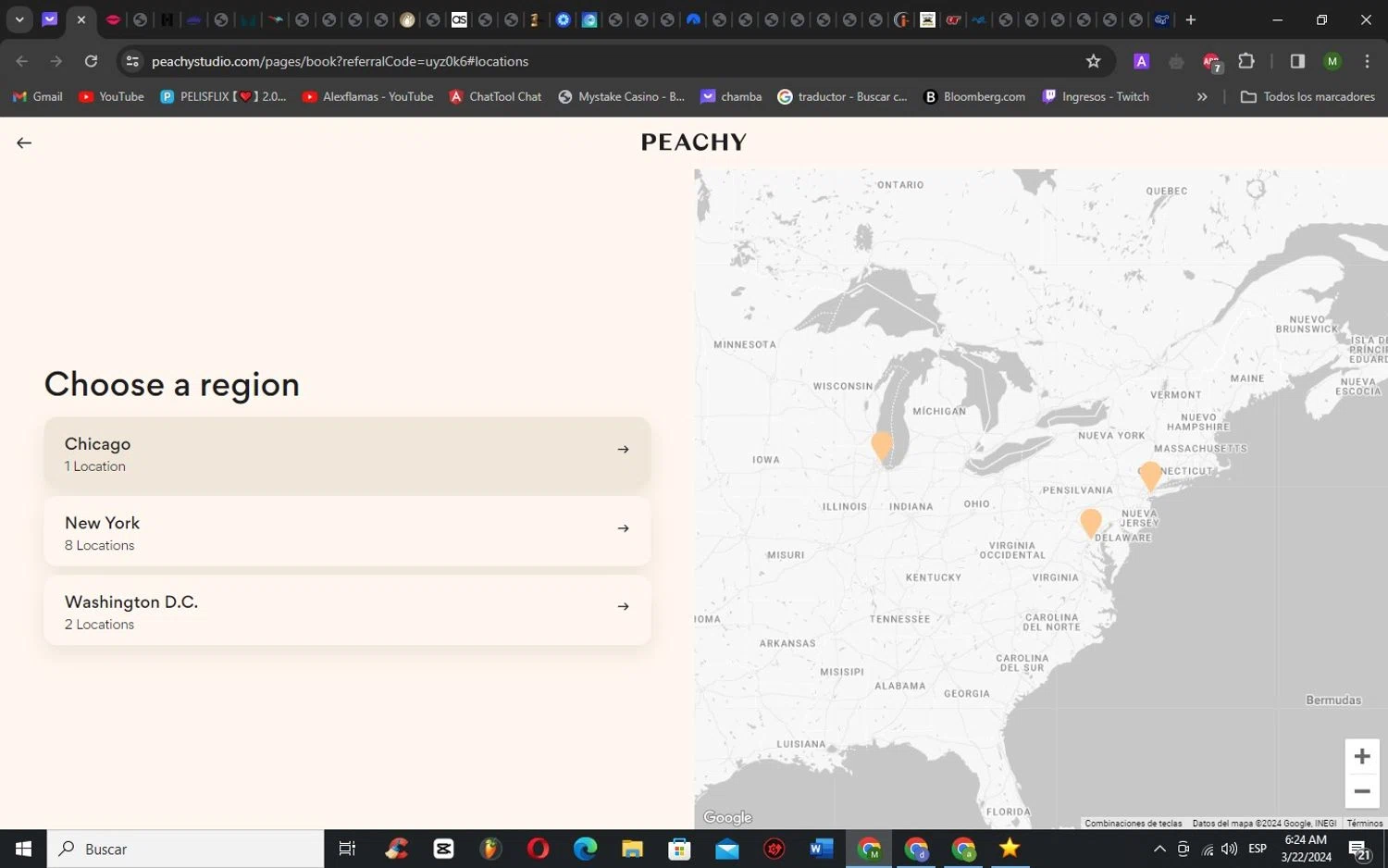Click the address bar URL
The image size is (1388, 868).
(x=340, y=61)
